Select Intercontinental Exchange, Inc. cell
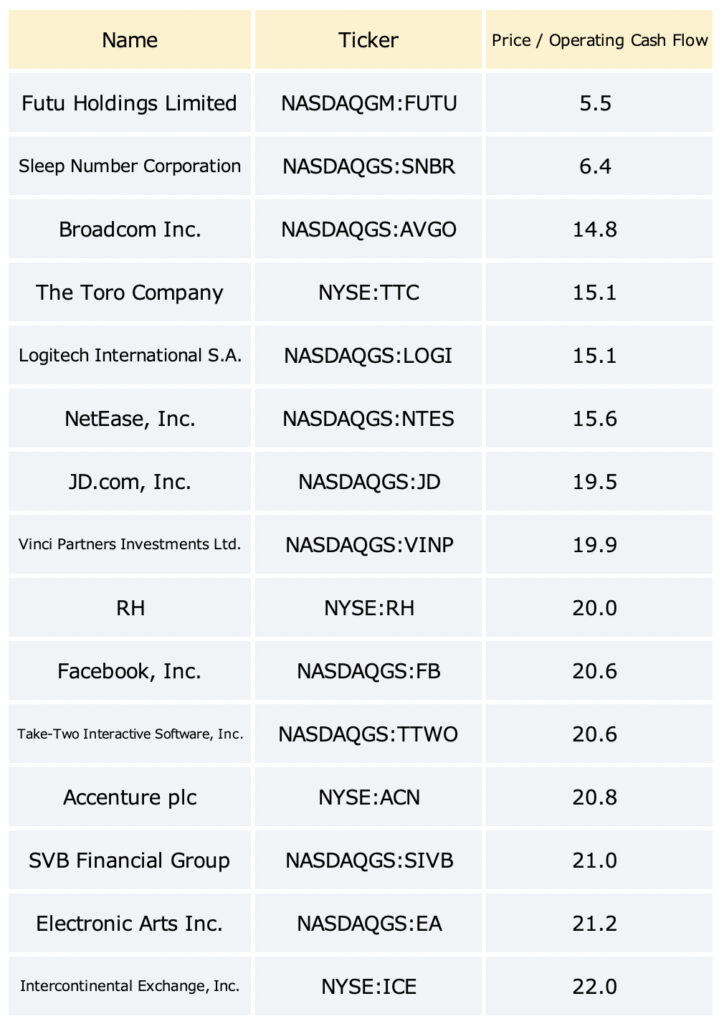 129,986
